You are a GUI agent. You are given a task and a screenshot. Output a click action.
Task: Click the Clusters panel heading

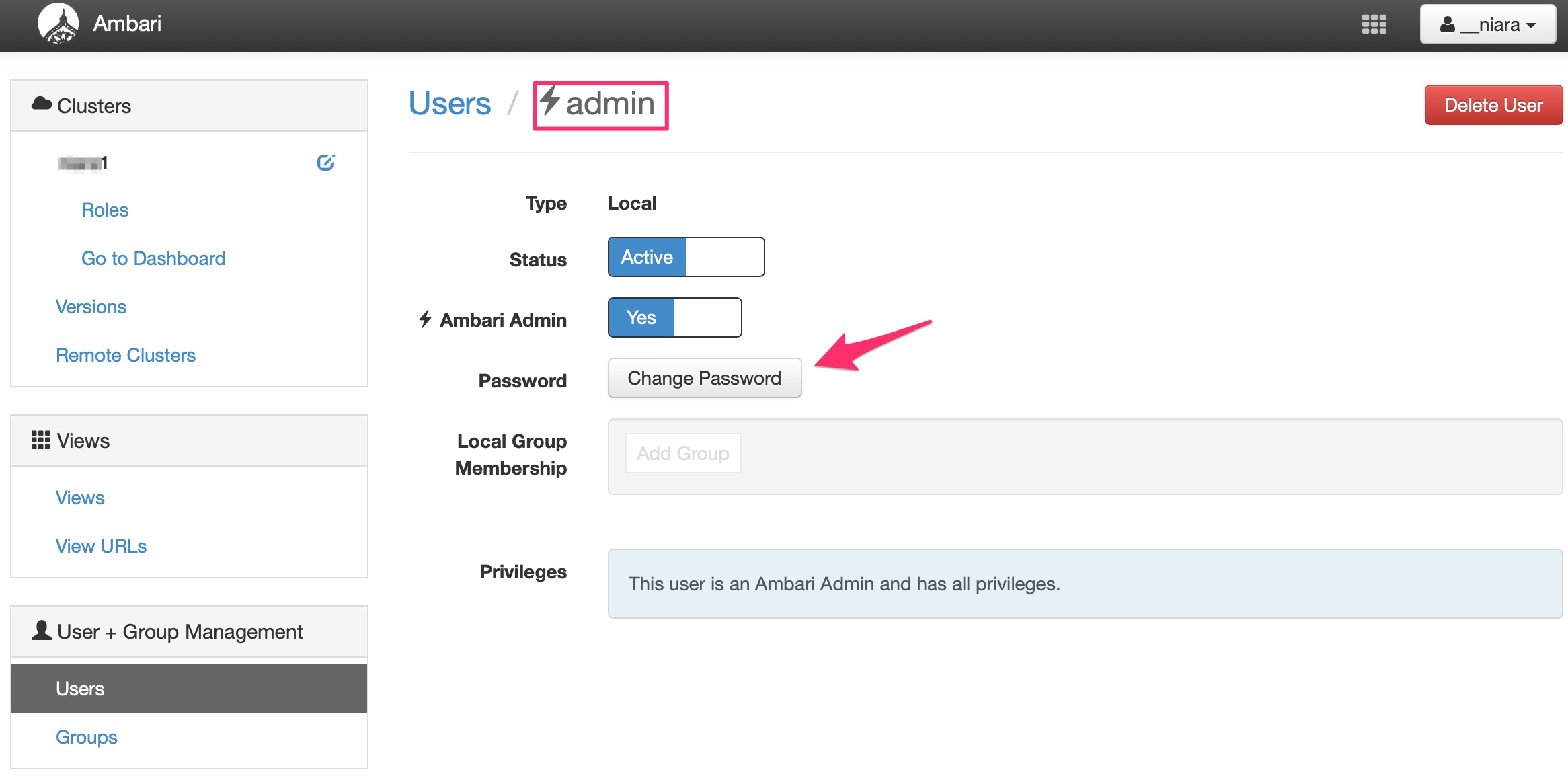tap(189, 106)
